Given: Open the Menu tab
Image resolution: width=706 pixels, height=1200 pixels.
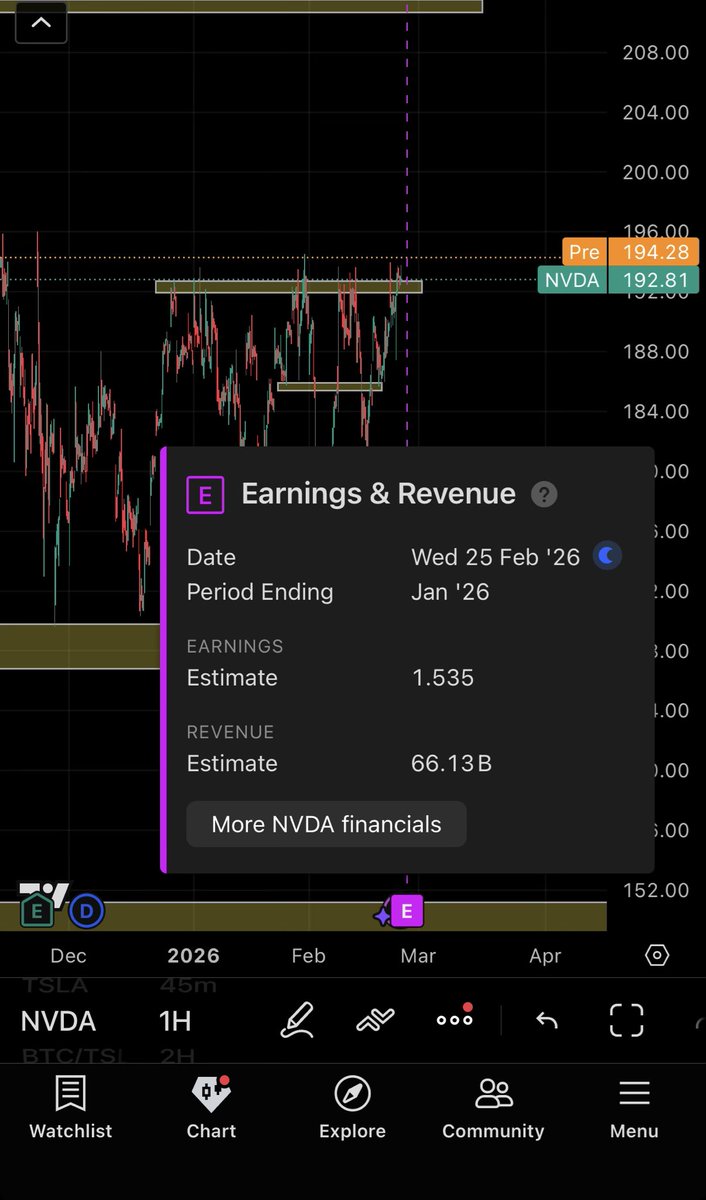Looking at the screenshot, I should tap(634, 1109).
